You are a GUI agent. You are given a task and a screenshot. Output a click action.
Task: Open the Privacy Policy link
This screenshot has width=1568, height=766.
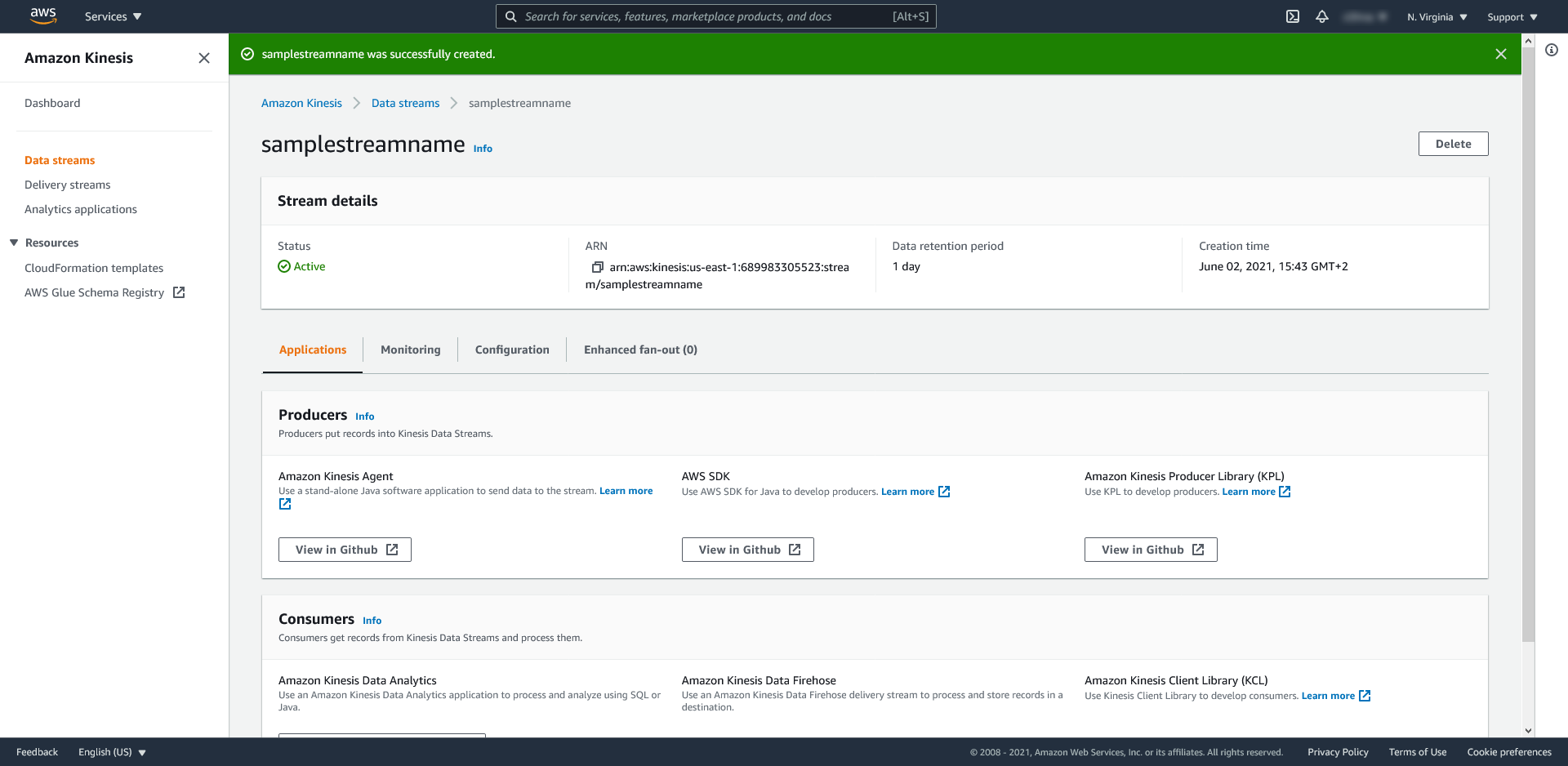[1338, 752]
